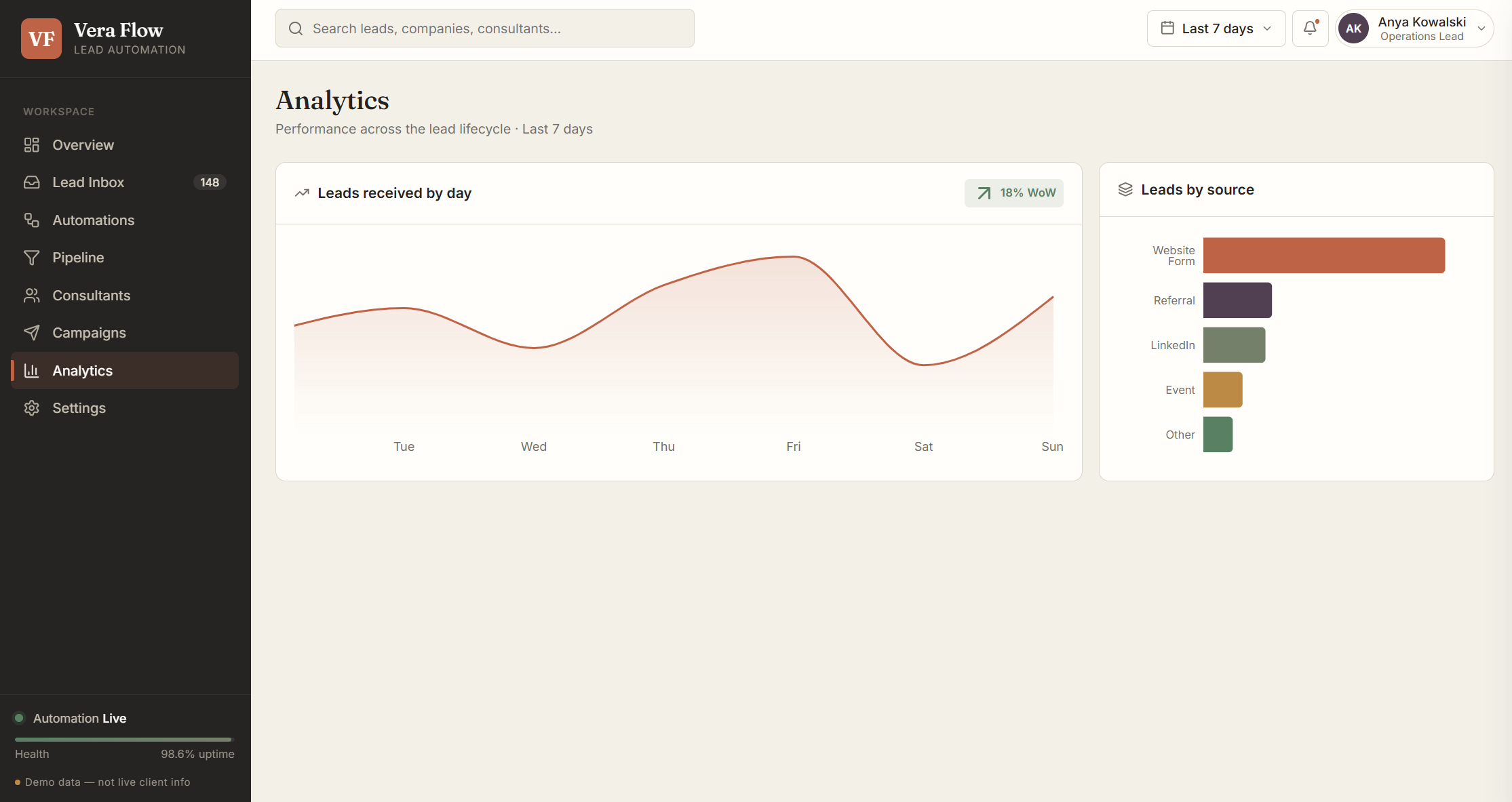Image resolution: width=1512 pixels, height=802 pixels.
Task: Click the Lead Inbox tray icon
Action: (x=32, y=182)
